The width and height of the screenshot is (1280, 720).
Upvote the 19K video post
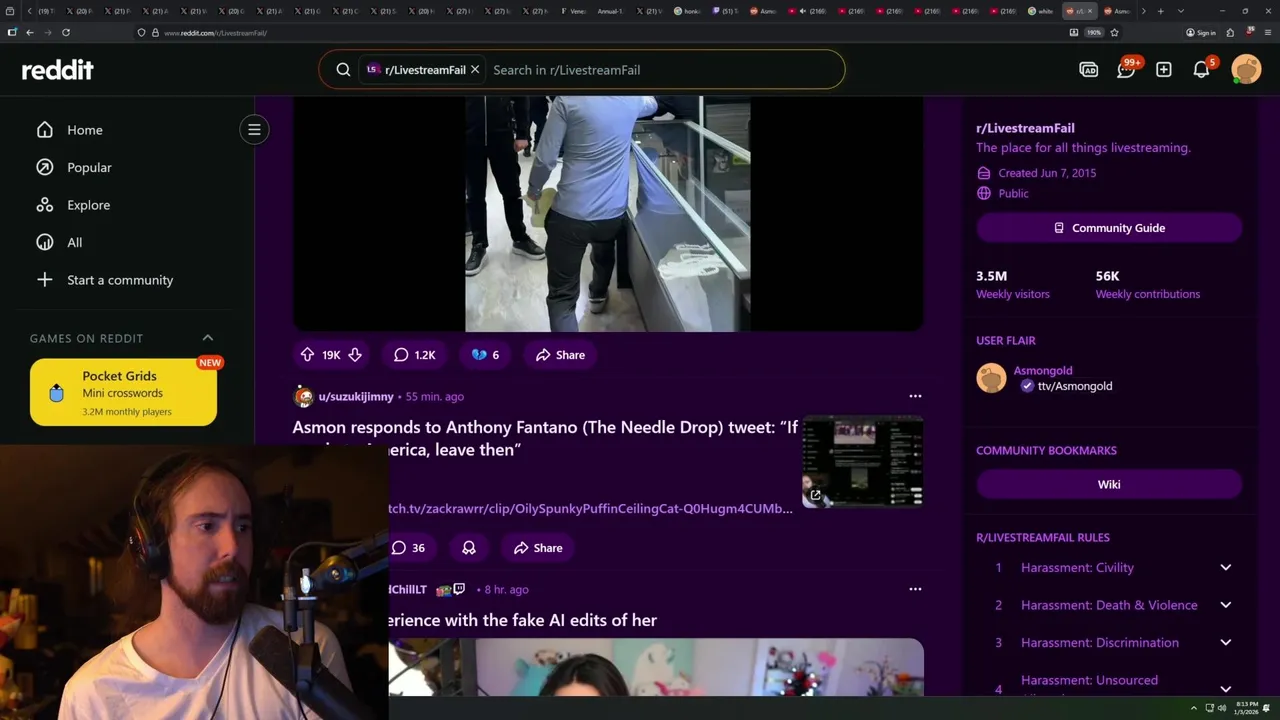tap(307, 355)
